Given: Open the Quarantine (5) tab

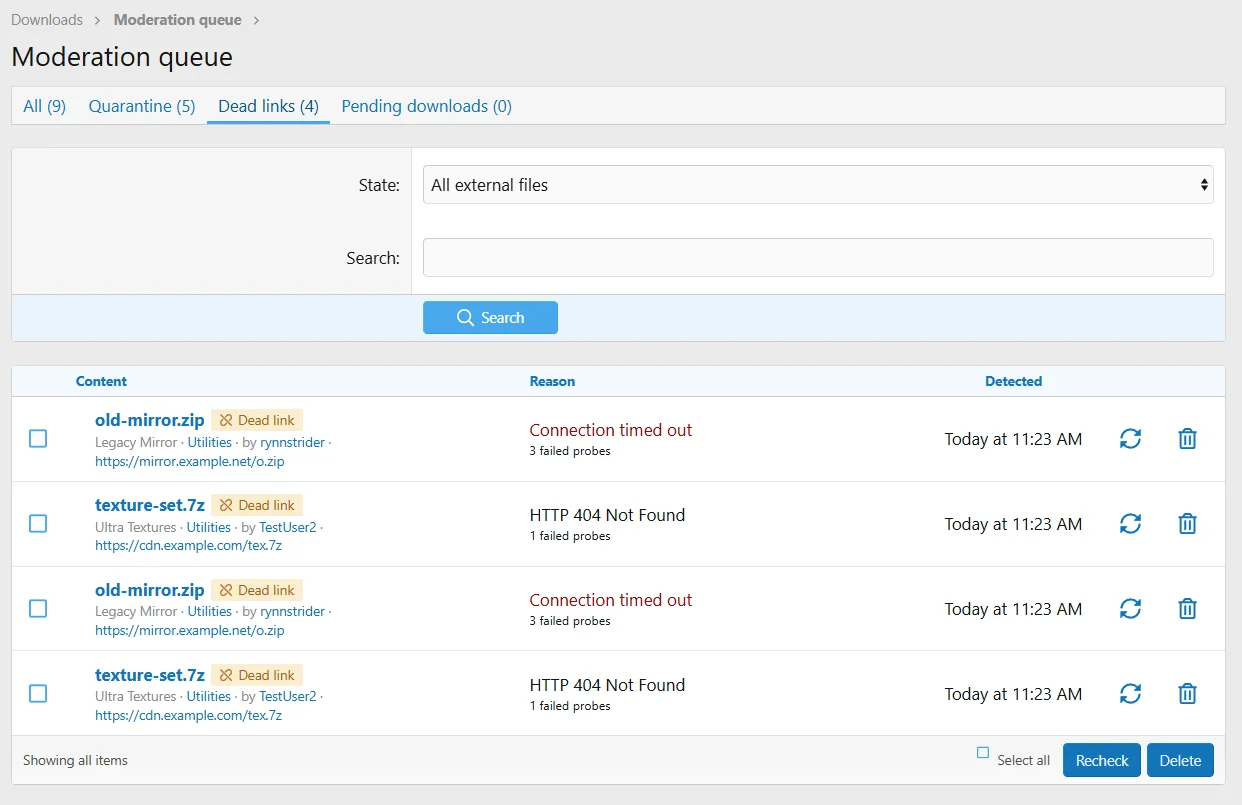Looking at the screenshot, I should tap(142, 106).
